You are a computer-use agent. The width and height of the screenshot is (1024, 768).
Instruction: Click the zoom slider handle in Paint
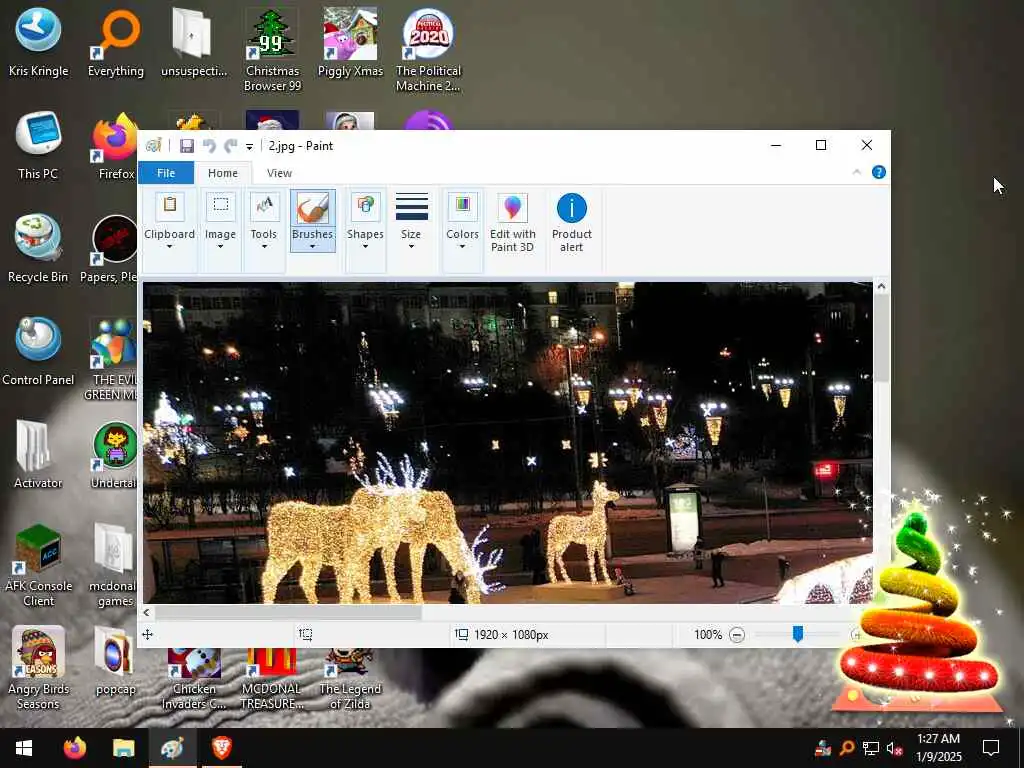point(797,633)
